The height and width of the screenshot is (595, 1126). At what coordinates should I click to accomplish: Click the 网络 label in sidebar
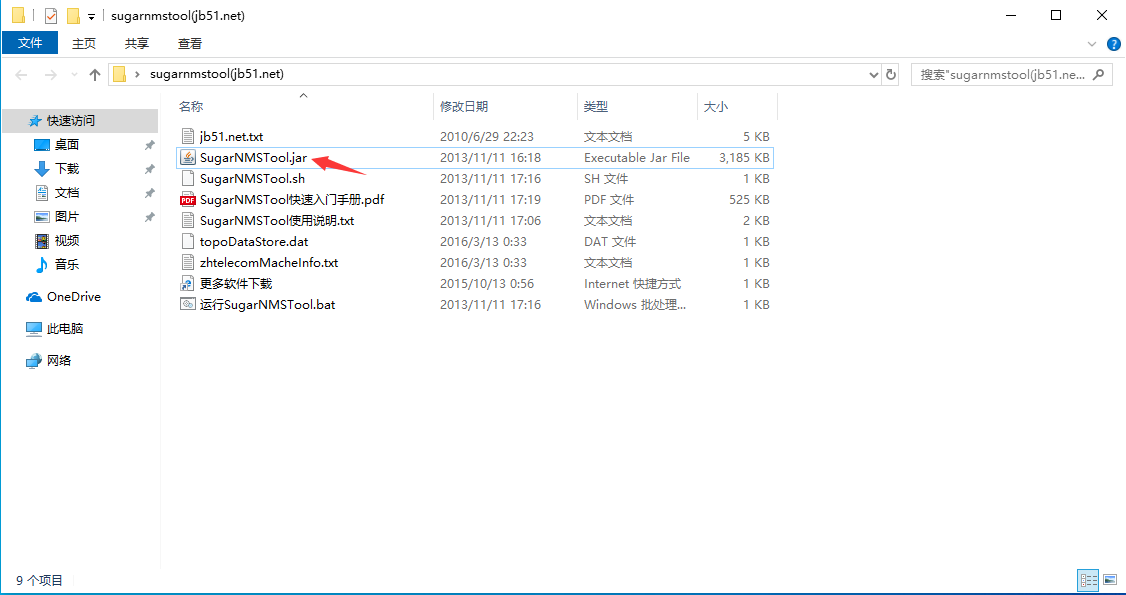(60, 361)
